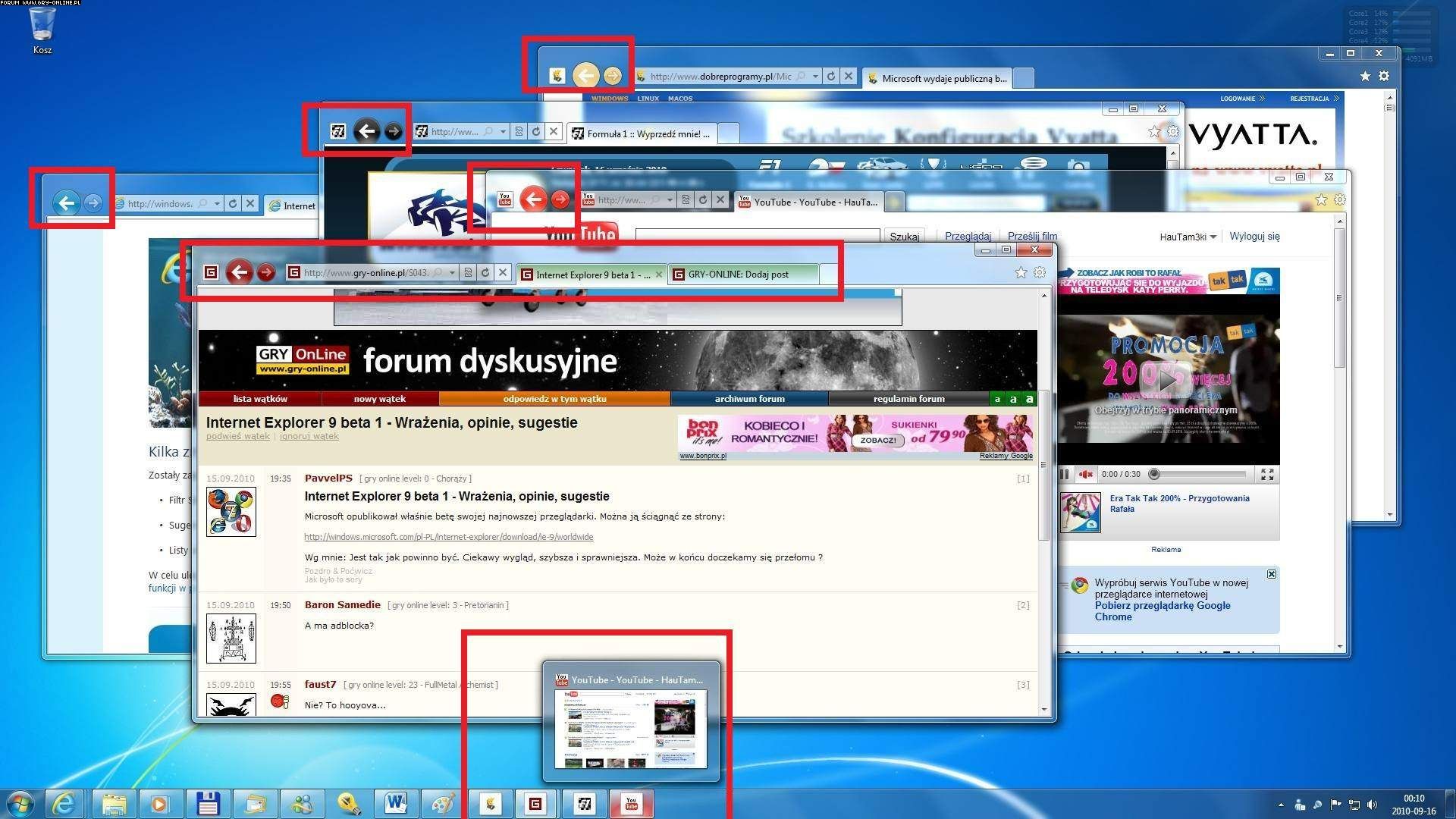Image resolution: width=1456 pixels, height=819 pixels.
Task: Open 'regulamin forum' menu item
Action: pos(909,399)
